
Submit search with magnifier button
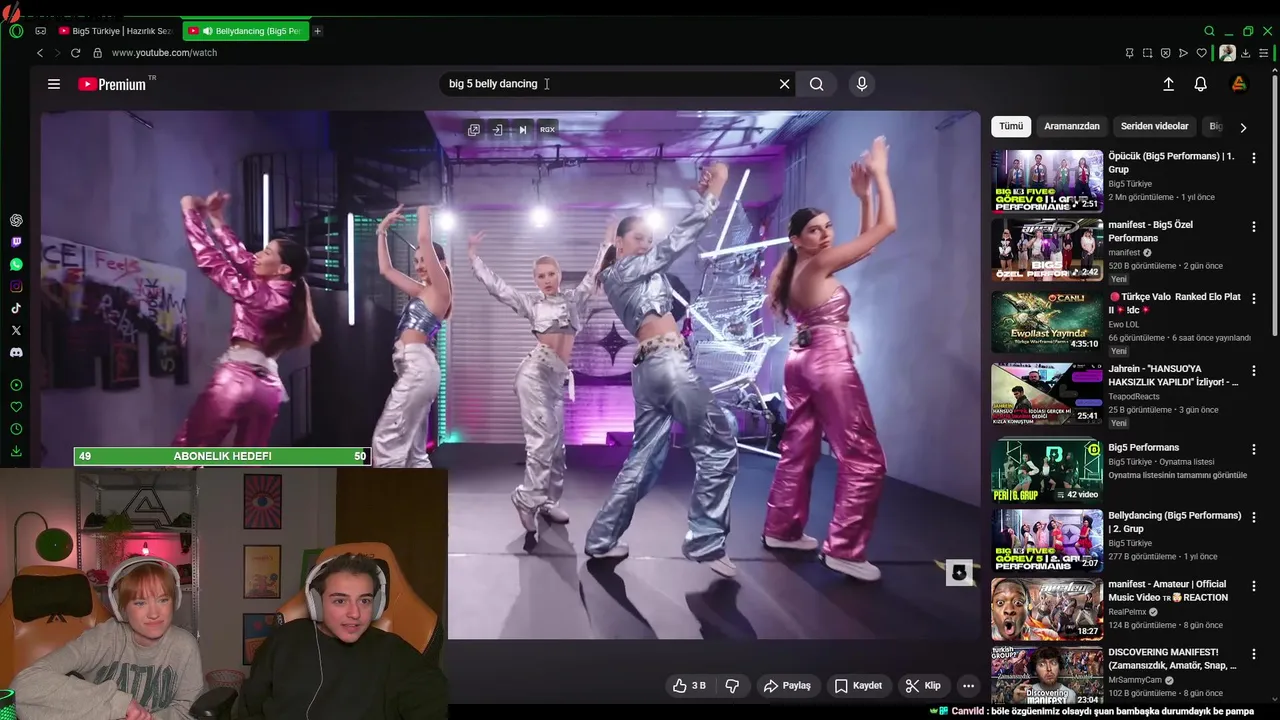(817, 84)
